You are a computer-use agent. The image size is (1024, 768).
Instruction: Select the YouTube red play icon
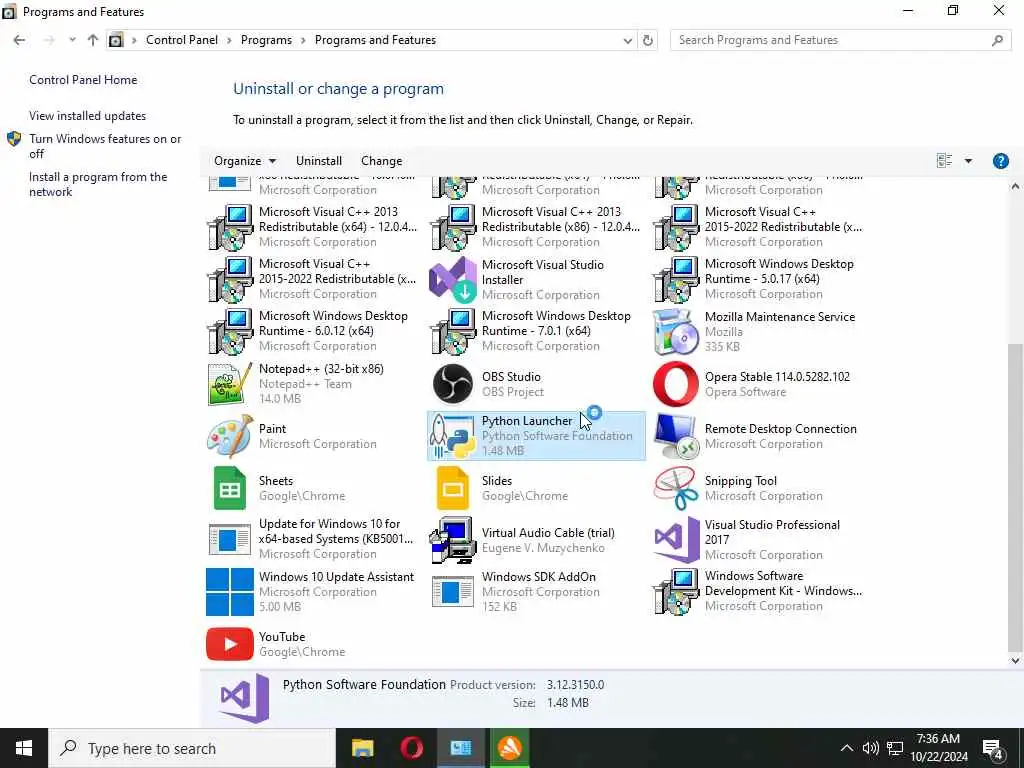(229, 644)
